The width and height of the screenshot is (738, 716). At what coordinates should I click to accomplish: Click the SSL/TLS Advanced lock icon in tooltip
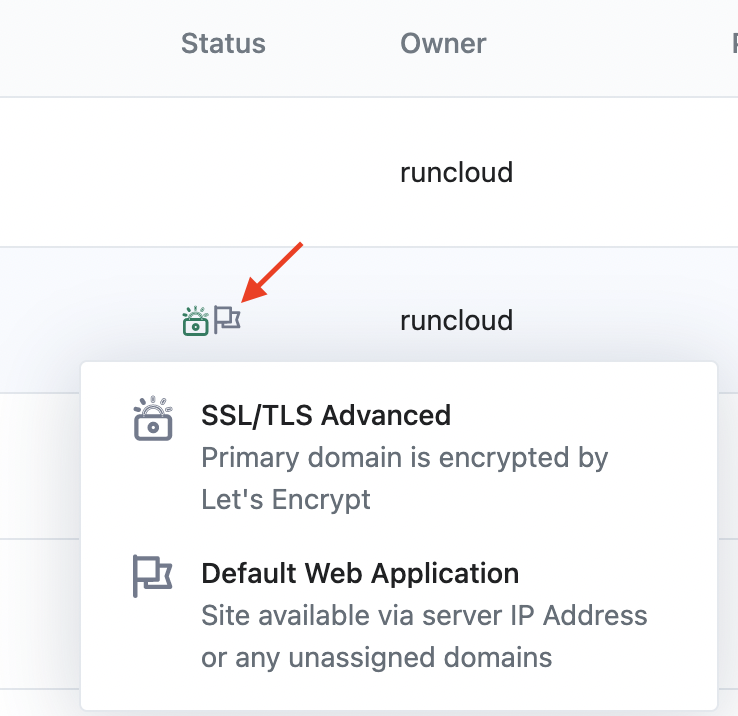point(153,418)
